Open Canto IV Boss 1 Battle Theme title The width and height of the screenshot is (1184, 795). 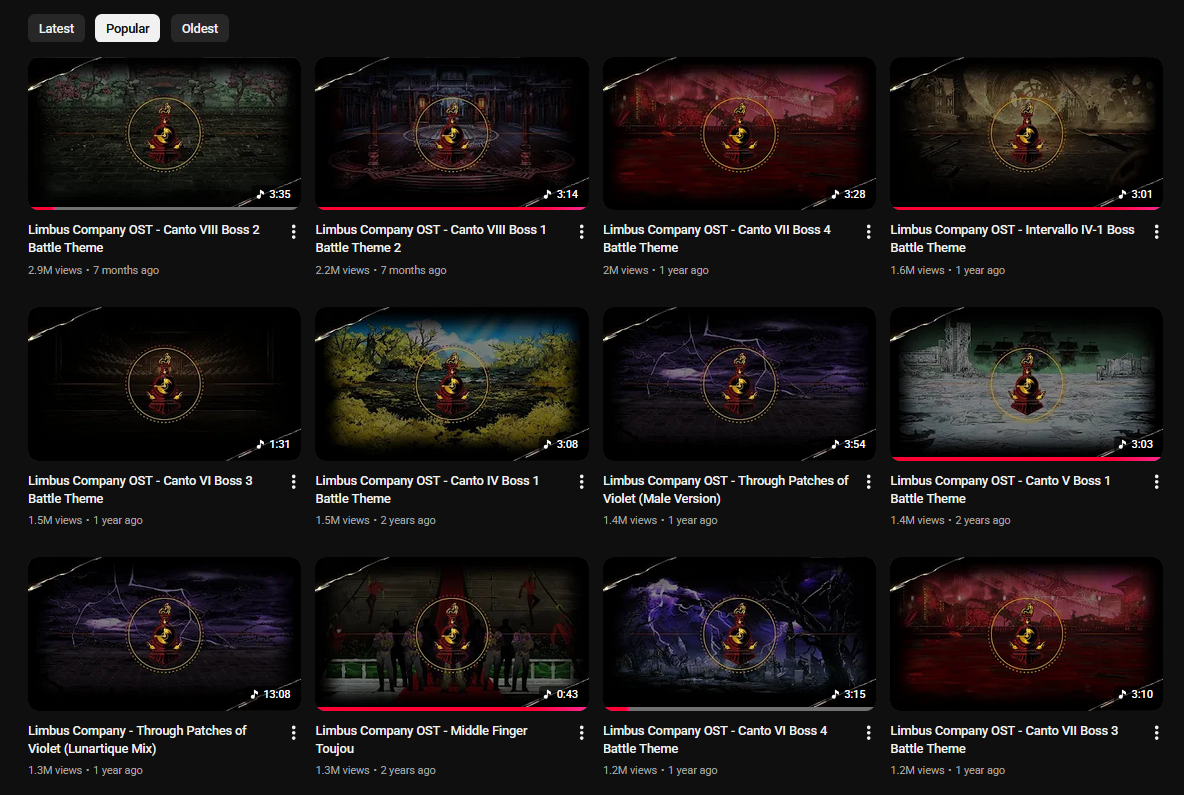pos(427,489)
